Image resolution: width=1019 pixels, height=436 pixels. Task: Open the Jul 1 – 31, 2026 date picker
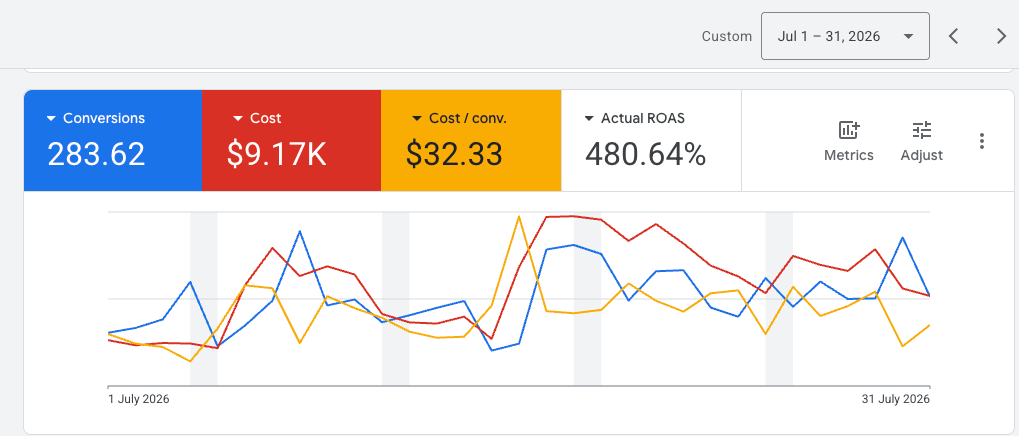click(x=845, y=36)
